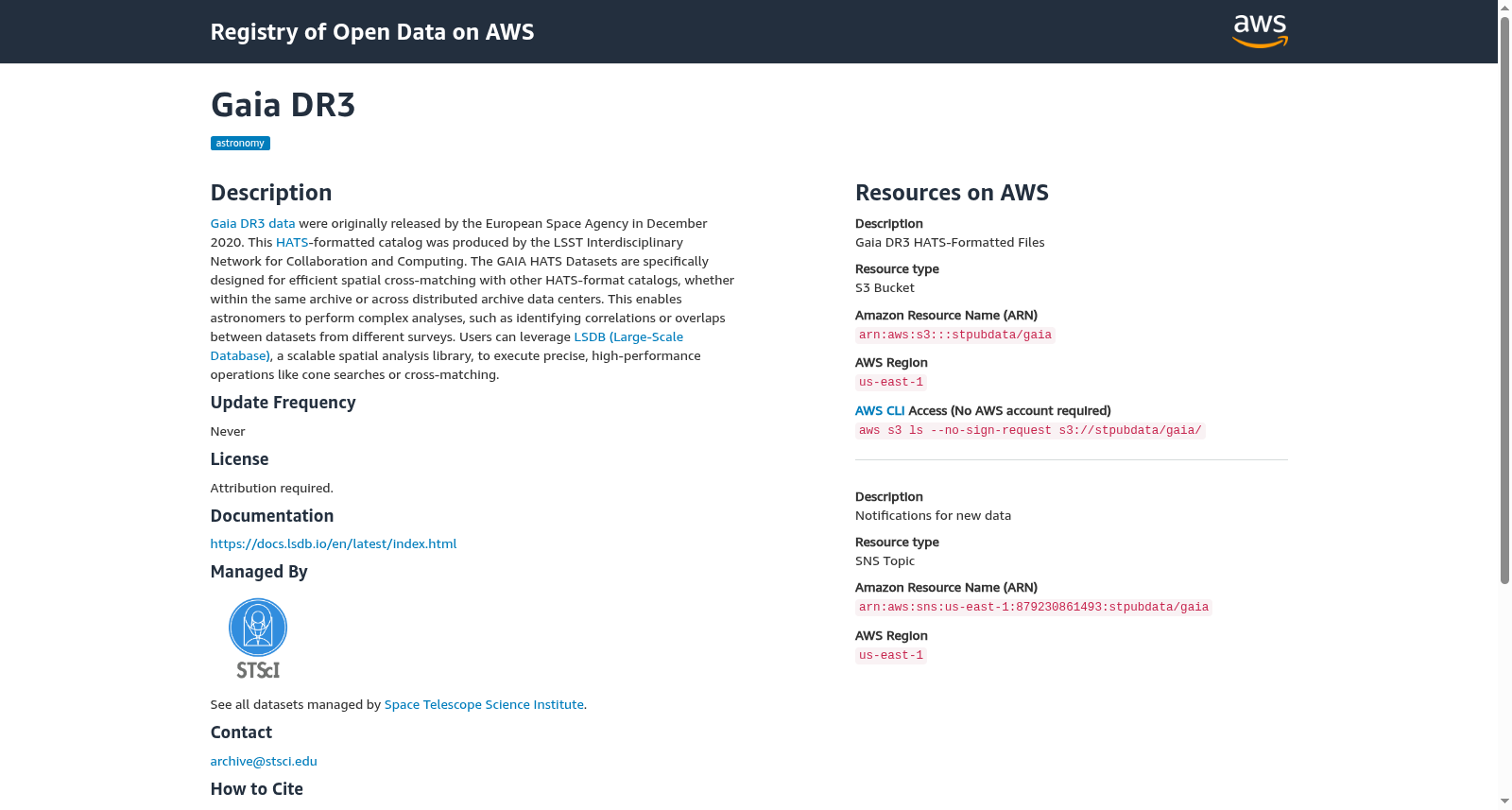Click the scrollbar down arrow
Image resolution: width=1512 pixels, height=810 pixels.
(x=1504, y=801)
